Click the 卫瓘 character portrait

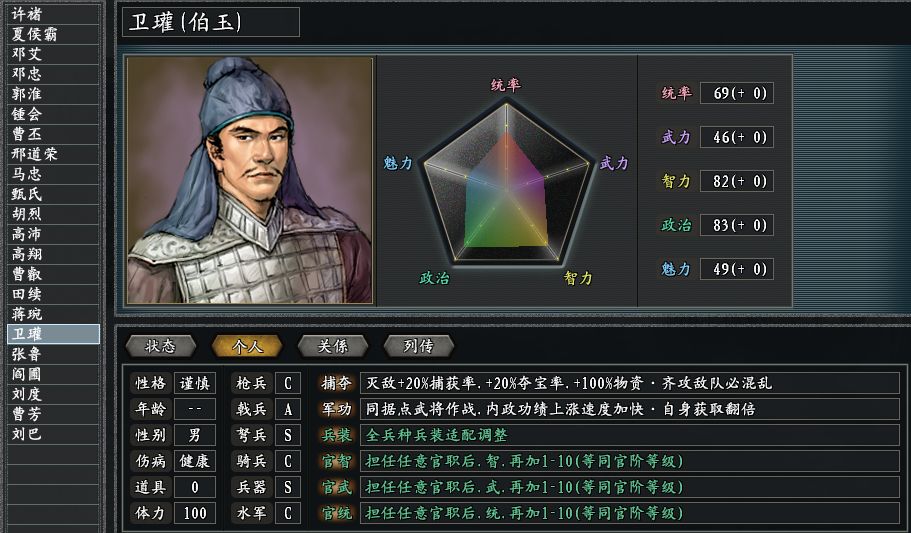[x=250, y=180]
